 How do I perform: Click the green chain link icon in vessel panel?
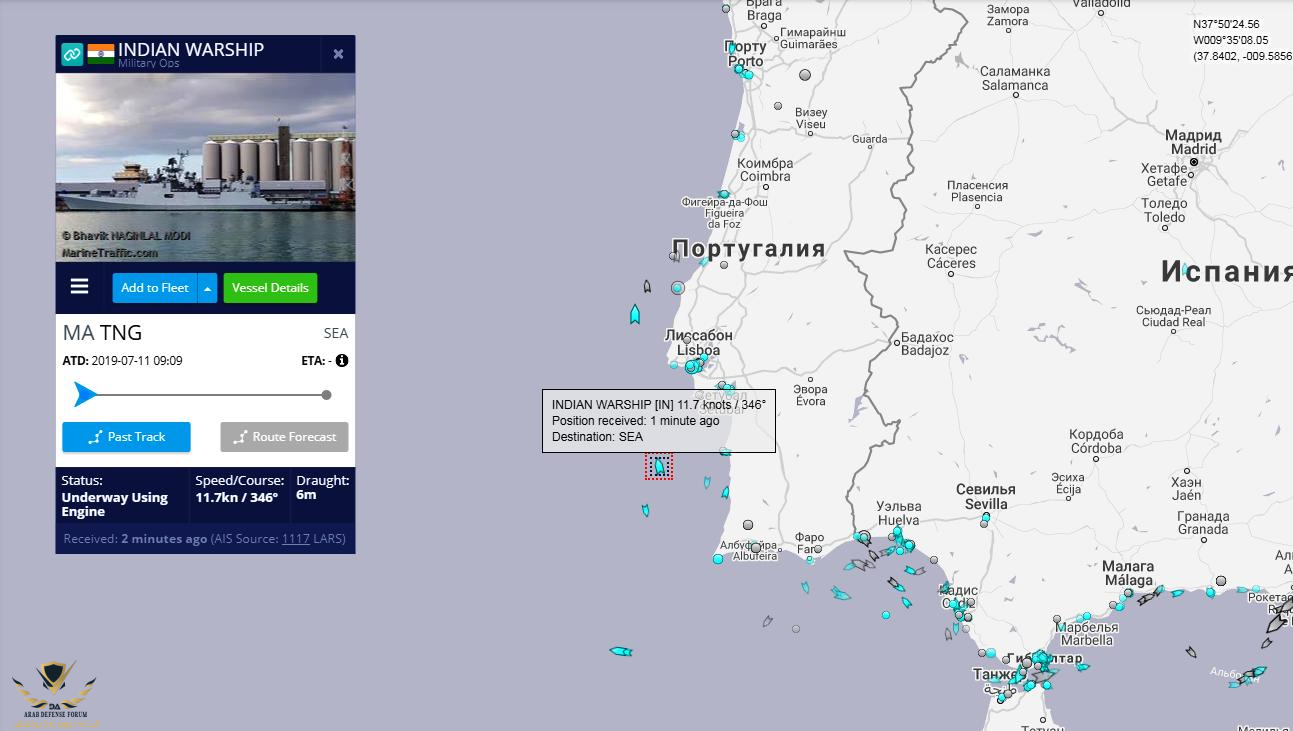click(x=72, y=54)
